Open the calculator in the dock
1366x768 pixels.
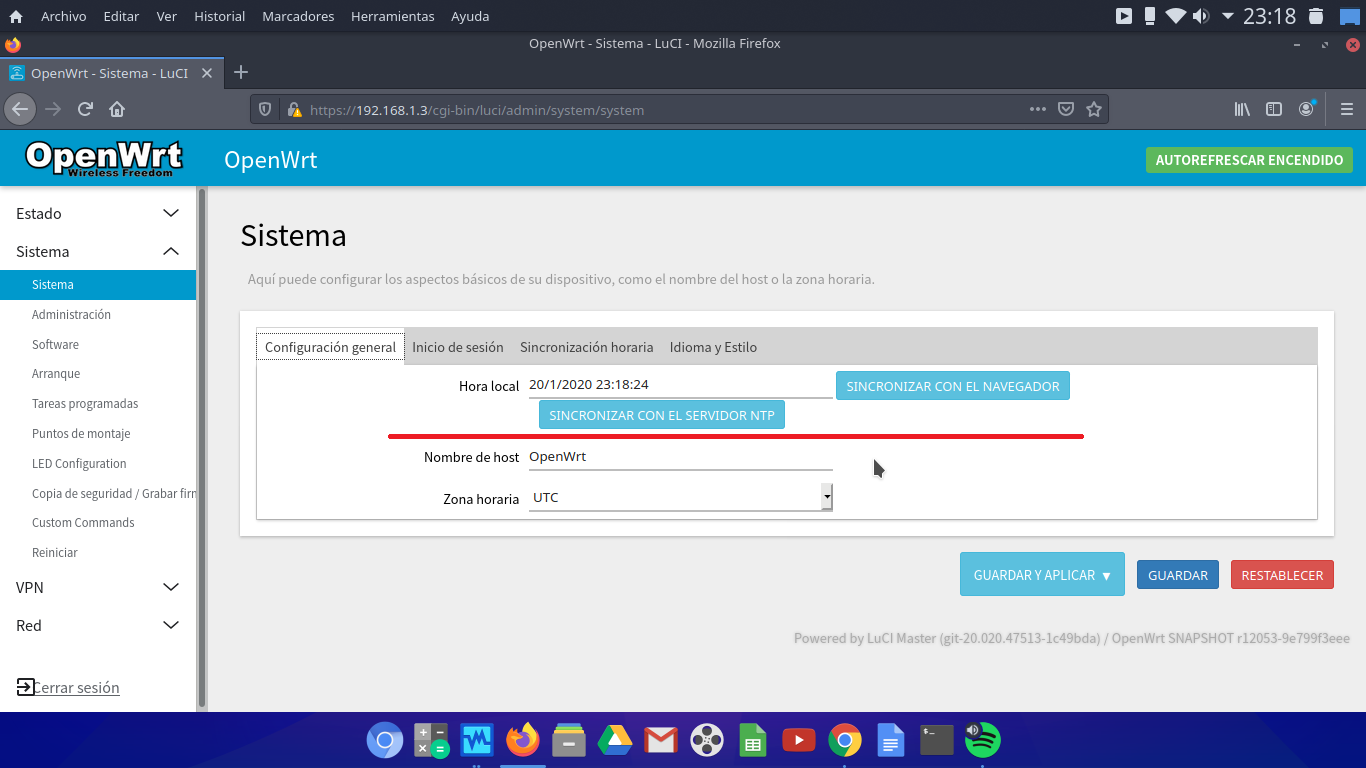pyautogui.click(x=432, y=740)
